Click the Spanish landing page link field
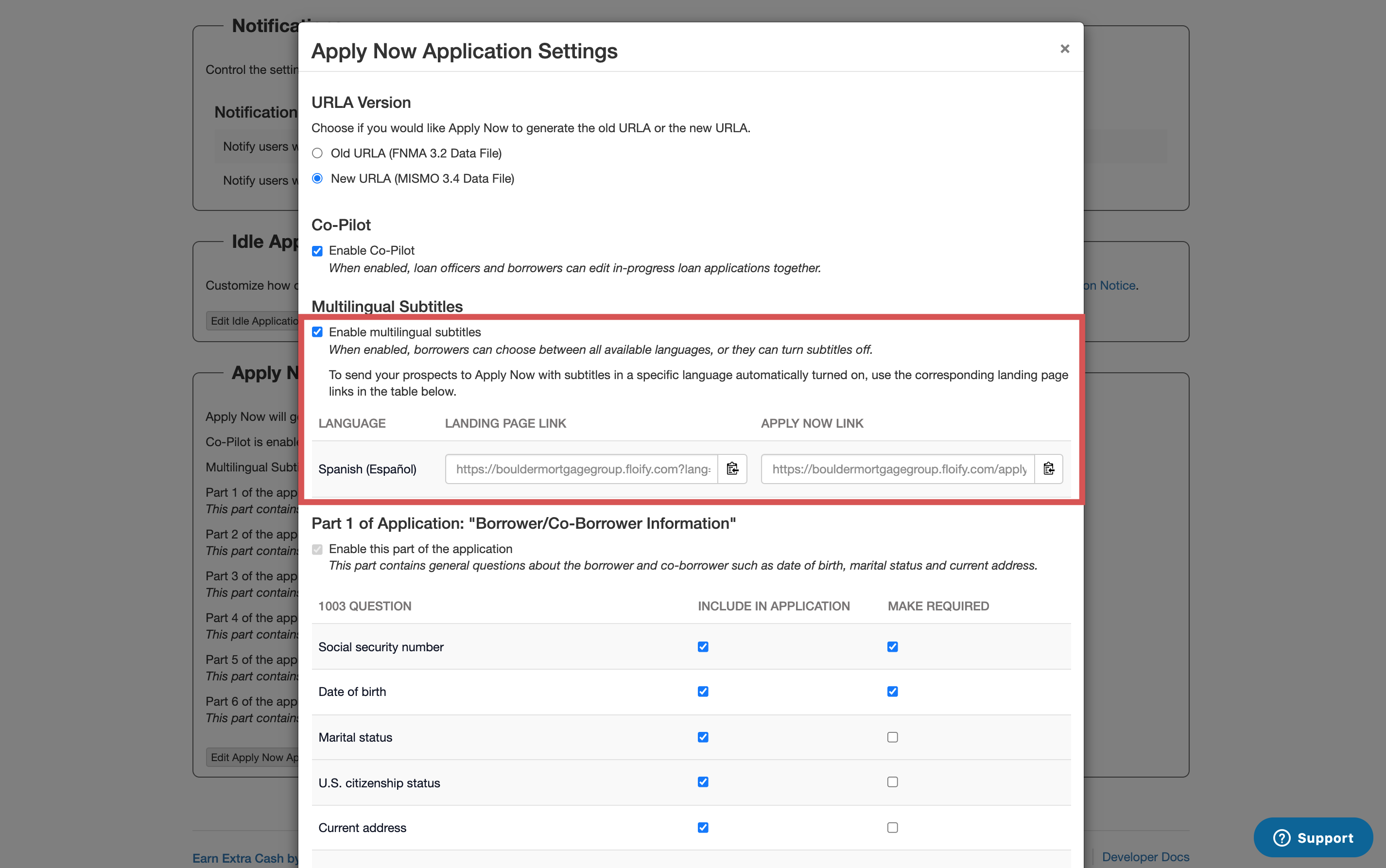1386x868 pixels. 582,469
